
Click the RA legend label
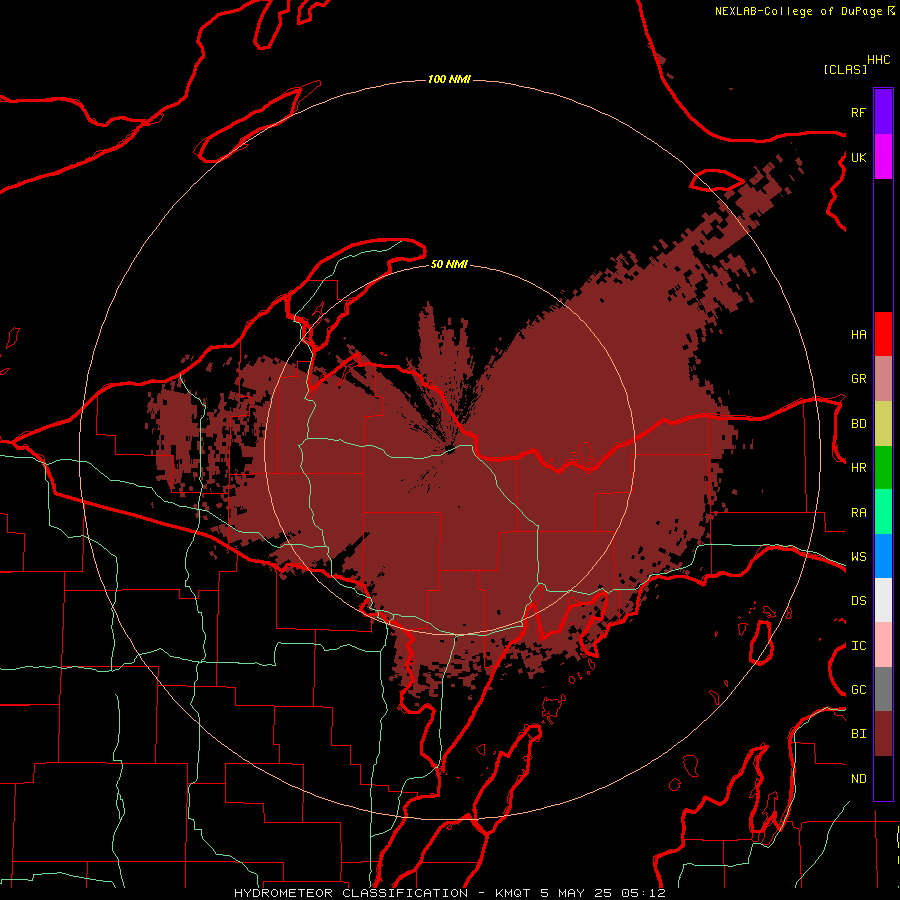pos(859,513)
